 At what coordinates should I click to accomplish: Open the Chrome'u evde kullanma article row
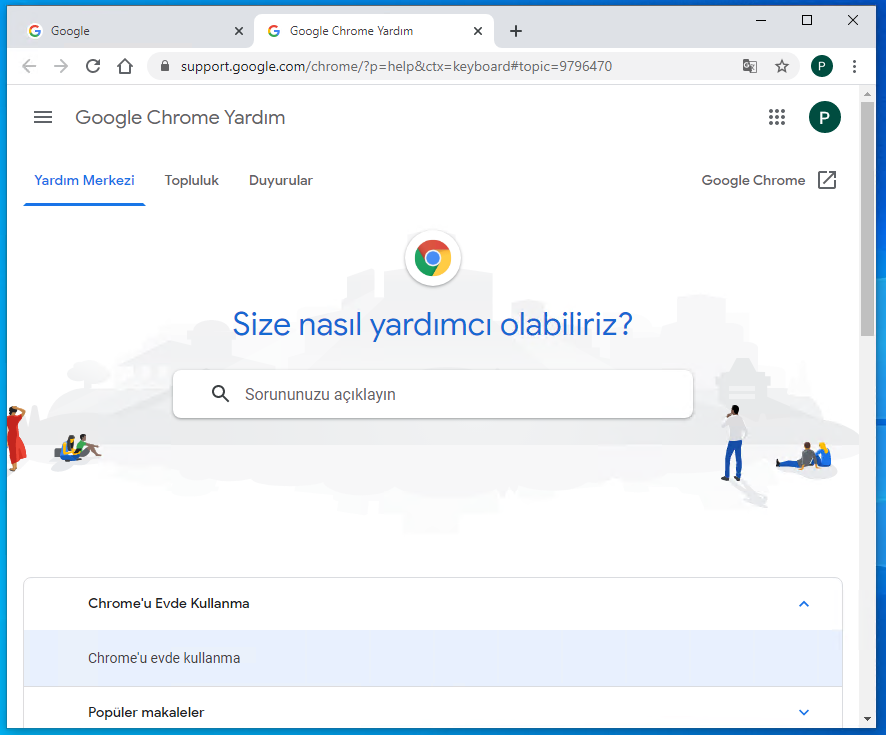tap(433, 658)
